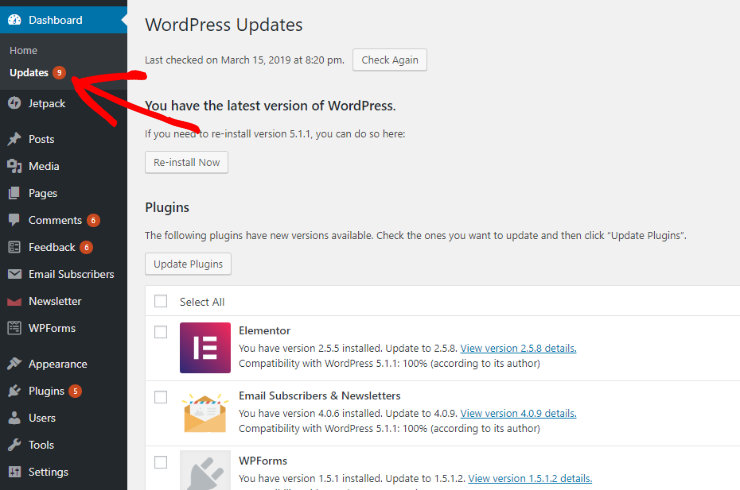Open View version 4.0.9 details link
The image size is (740, 490).
518,414
